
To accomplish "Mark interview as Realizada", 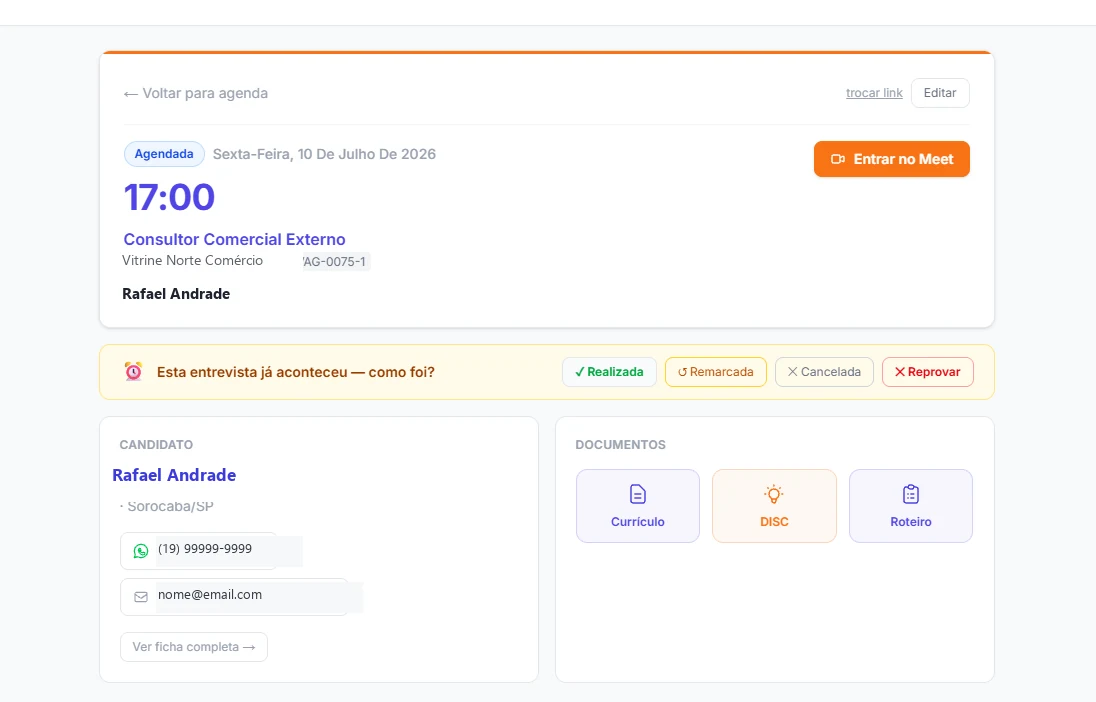I will pos(609,372).
